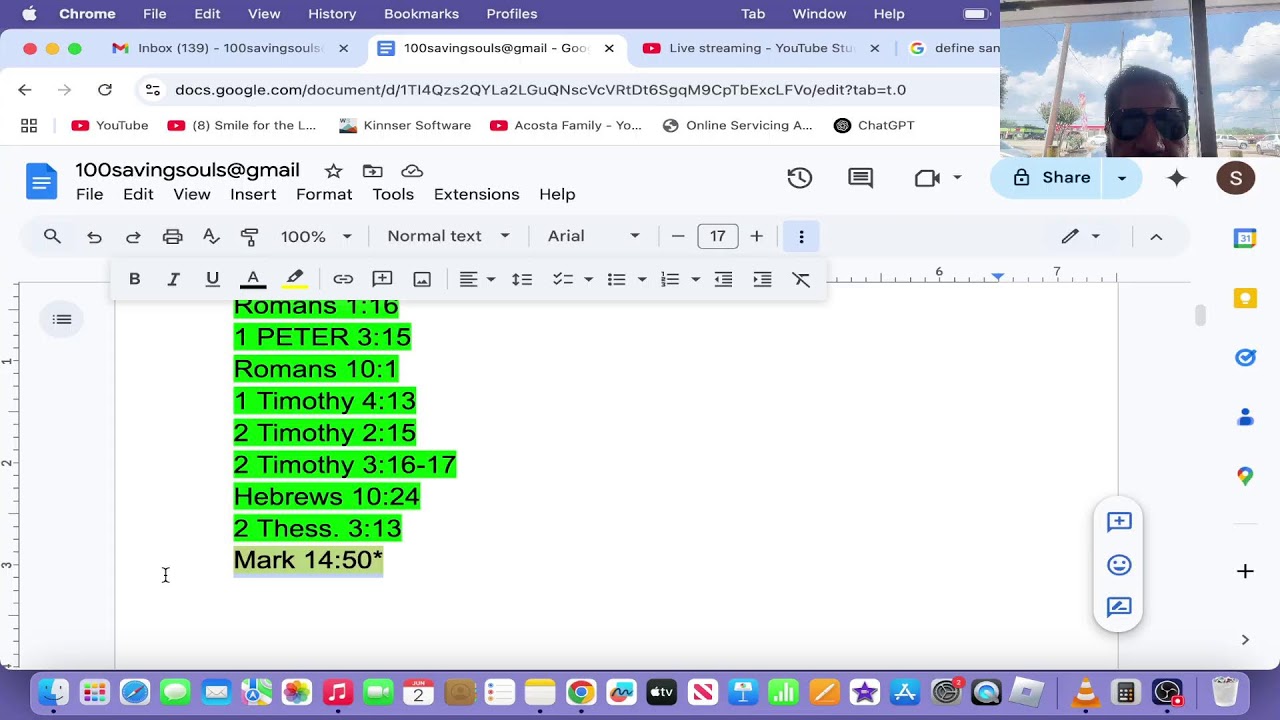This screenshot has height=720, width=1280.
Task: Toggle italic formatting
Action: (x=173, y=279)
